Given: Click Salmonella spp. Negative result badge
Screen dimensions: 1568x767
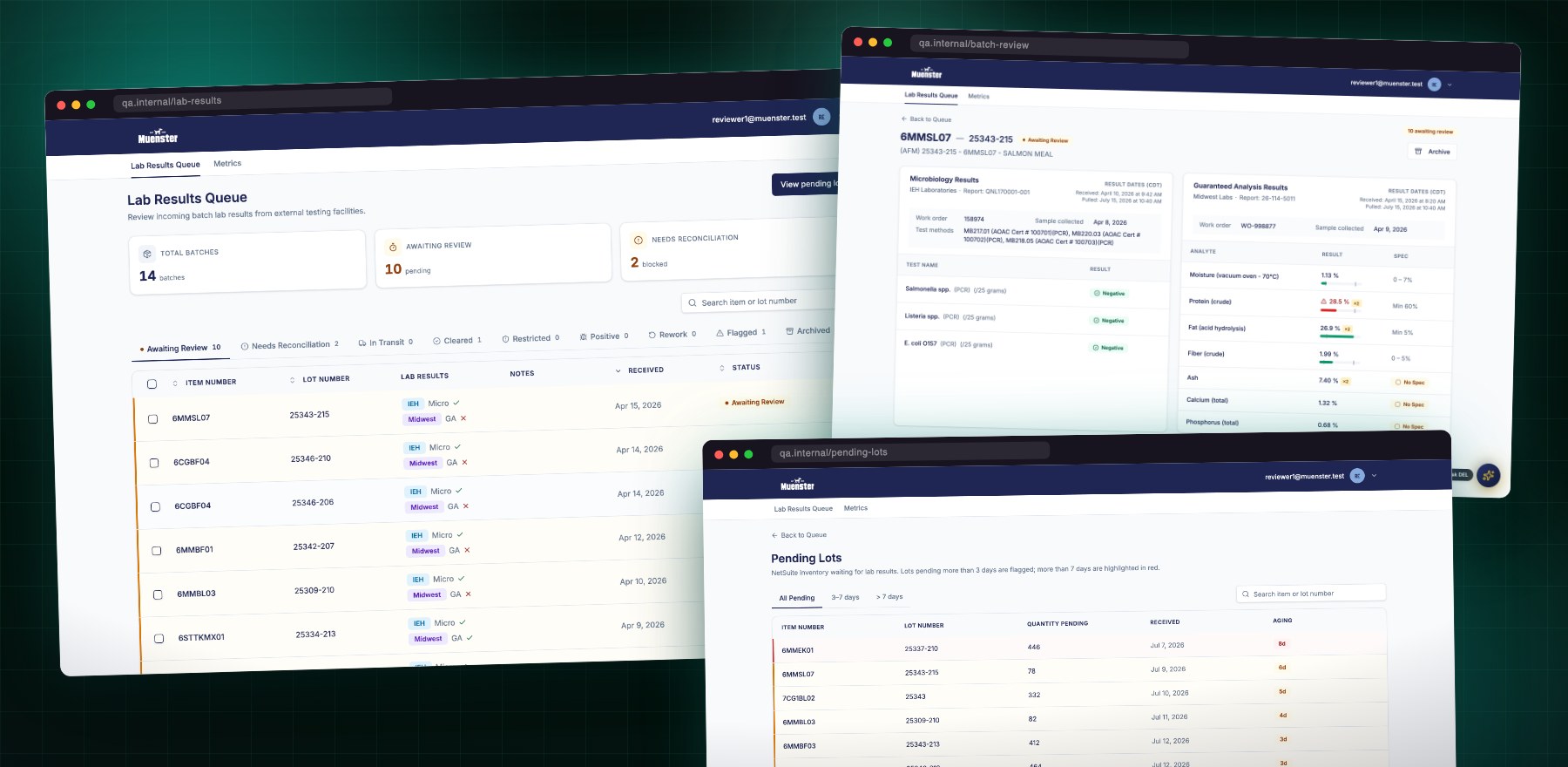Looking at the screenshot, I should point(1109,294).
